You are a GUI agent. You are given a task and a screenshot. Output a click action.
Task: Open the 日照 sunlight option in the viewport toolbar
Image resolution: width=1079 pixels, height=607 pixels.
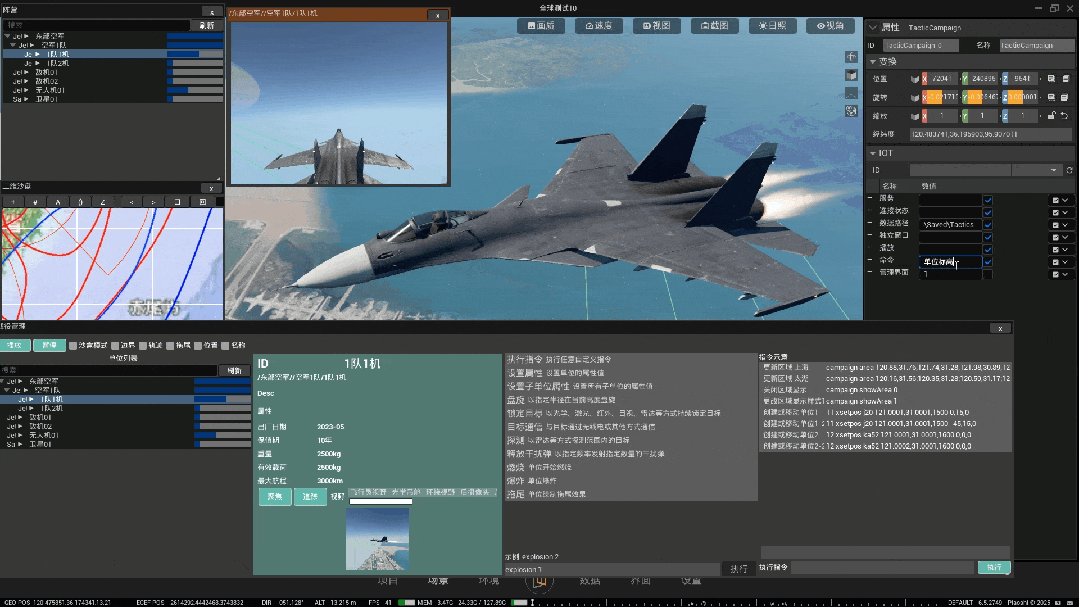click(x=772, y=25)
